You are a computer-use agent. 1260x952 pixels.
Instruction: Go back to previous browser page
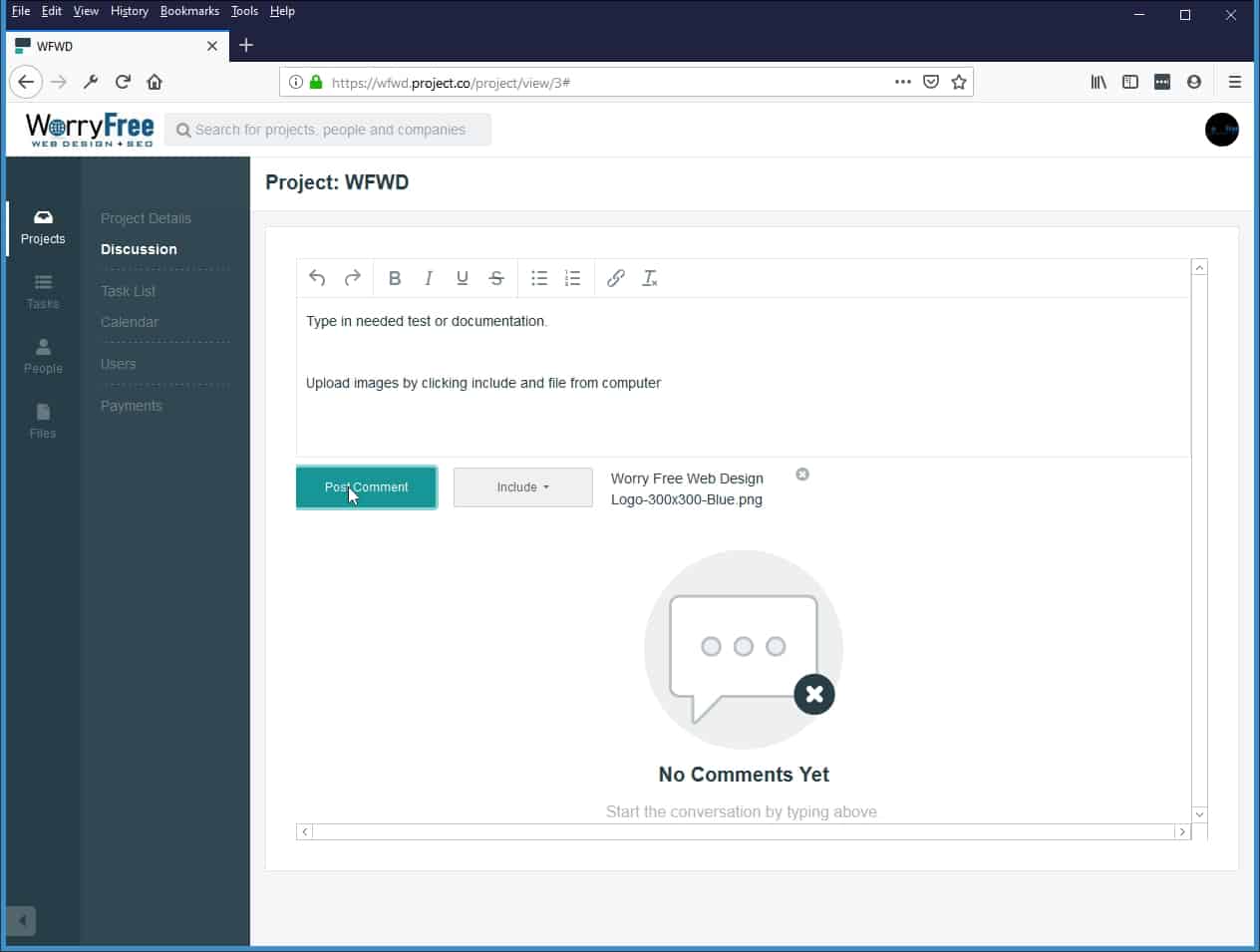26,82
